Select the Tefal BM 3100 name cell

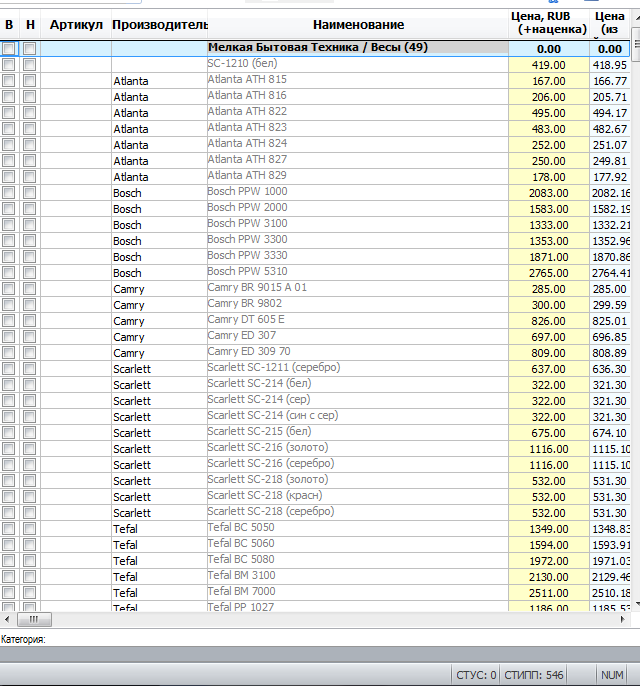[x=358, y=576]
